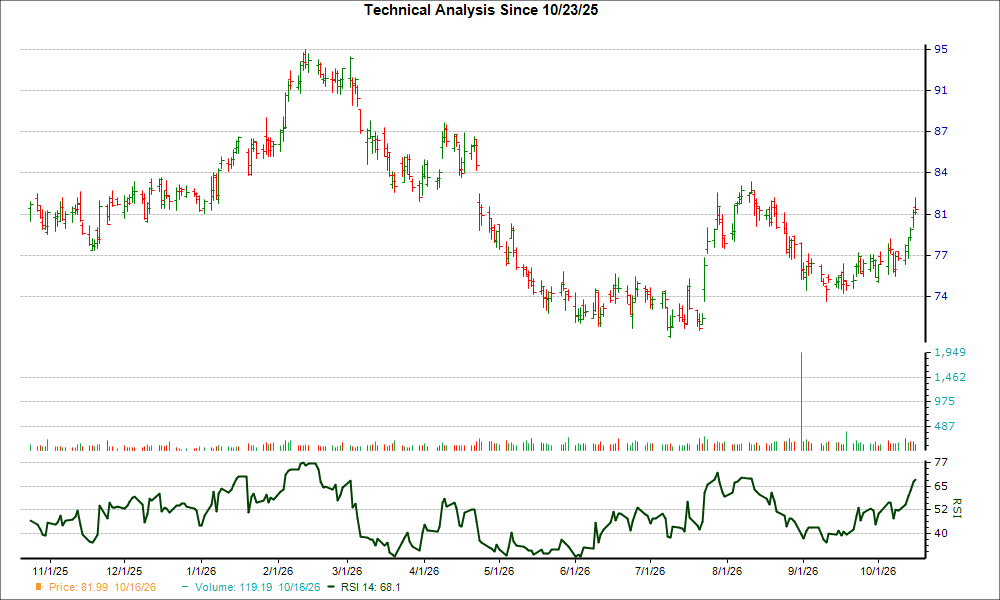Click the 3/1/26 date label
Screen dimensions: 1000x600
pyautogui.click(x=347, y=571)
